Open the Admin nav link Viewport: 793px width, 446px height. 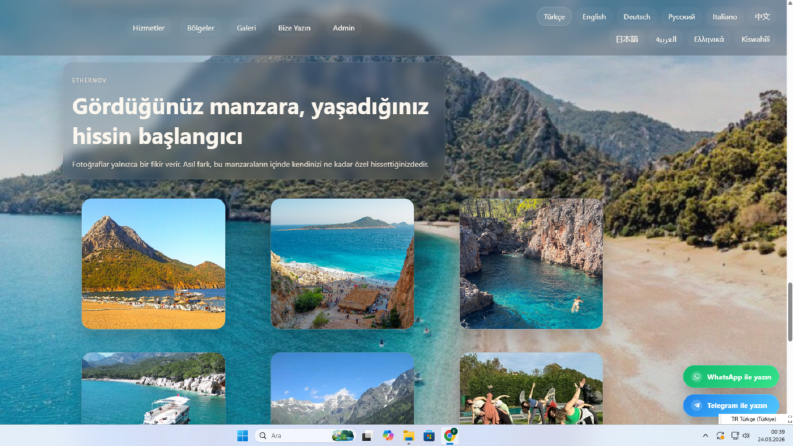click(343, 28)
